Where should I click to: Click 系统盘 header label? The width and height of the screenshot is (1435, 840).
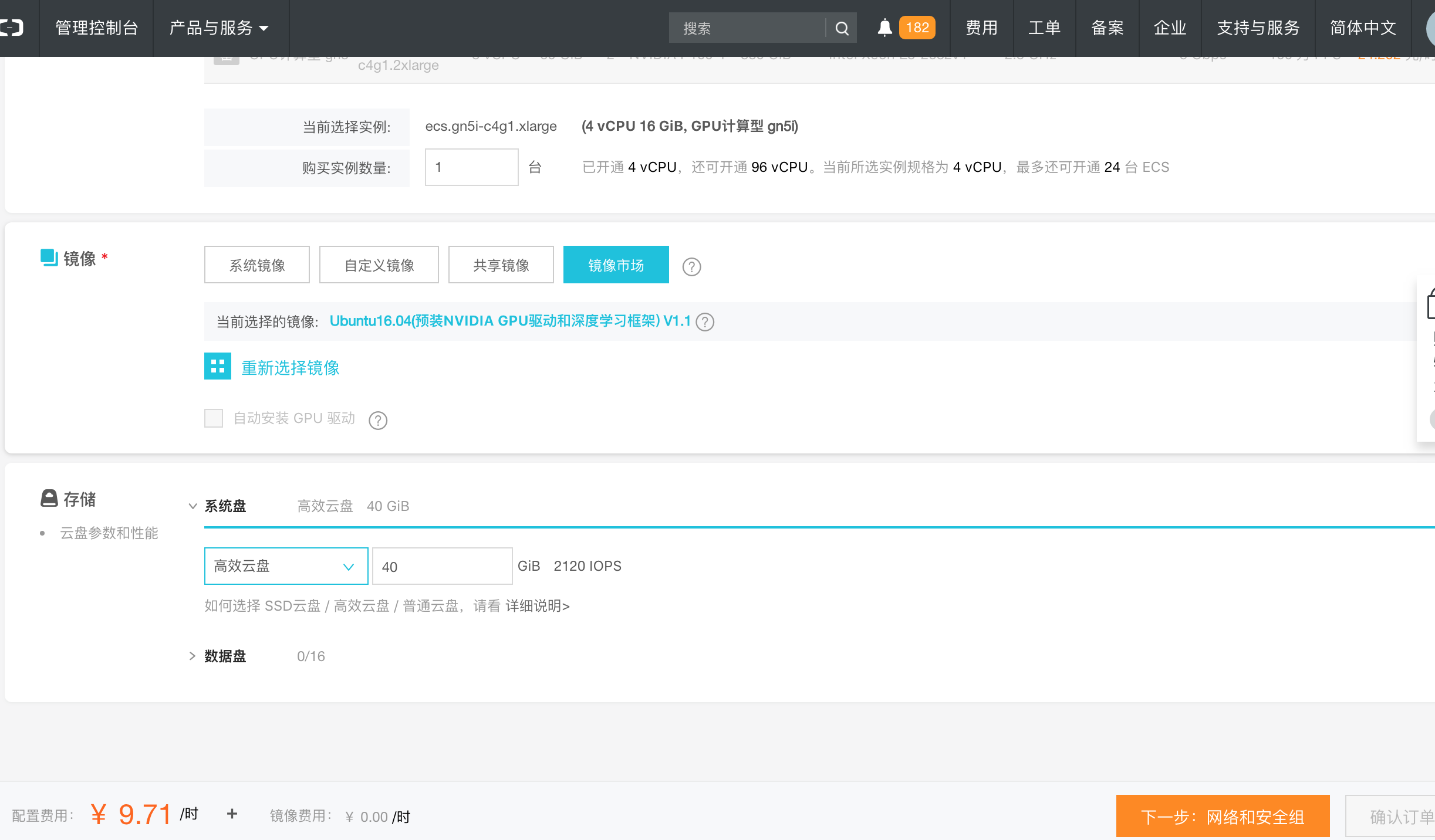[225, 506]
